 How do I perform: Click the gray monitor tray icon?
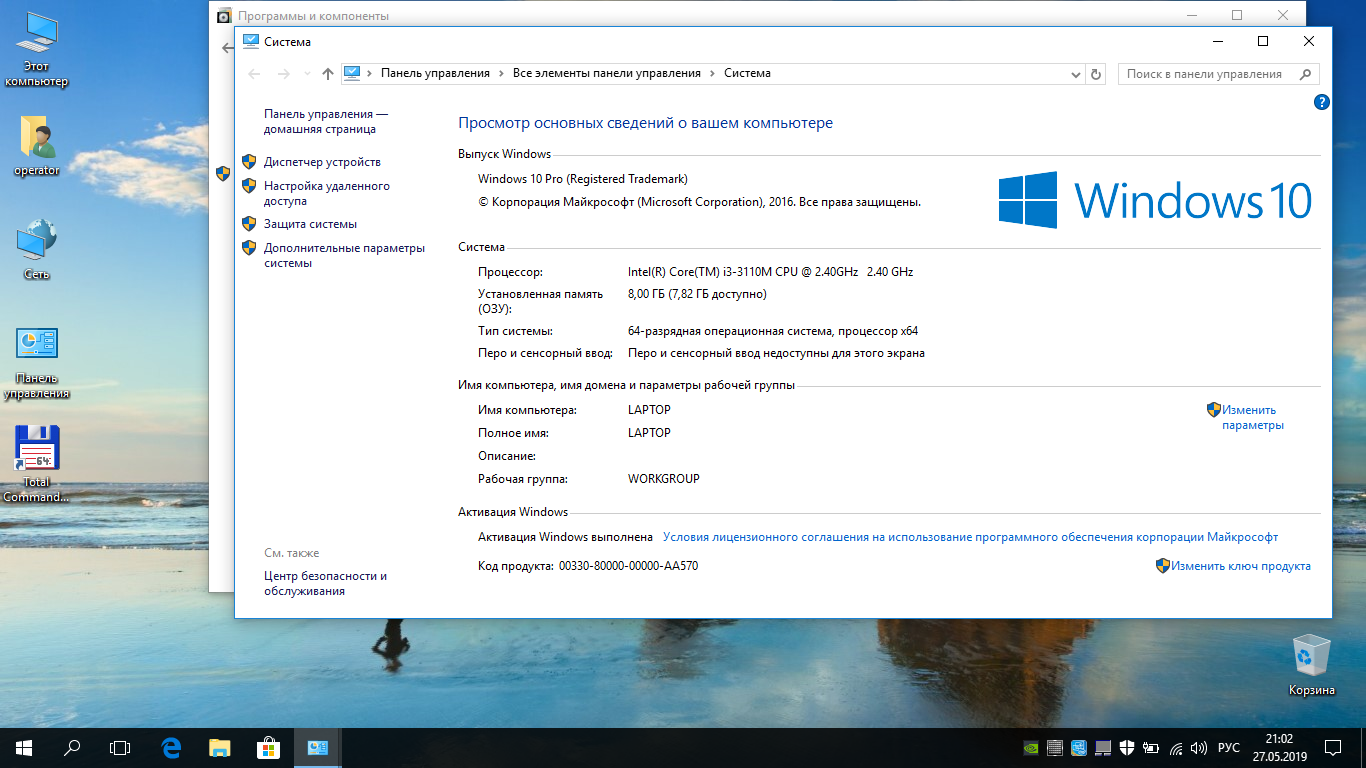(1103, 748)
